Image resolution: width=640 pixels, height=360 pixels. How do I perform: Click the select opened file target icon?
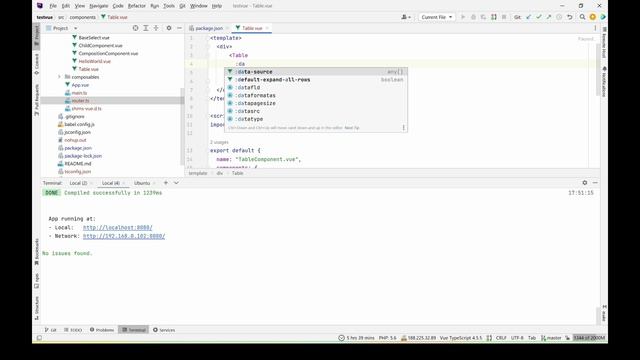coord(136,28)
